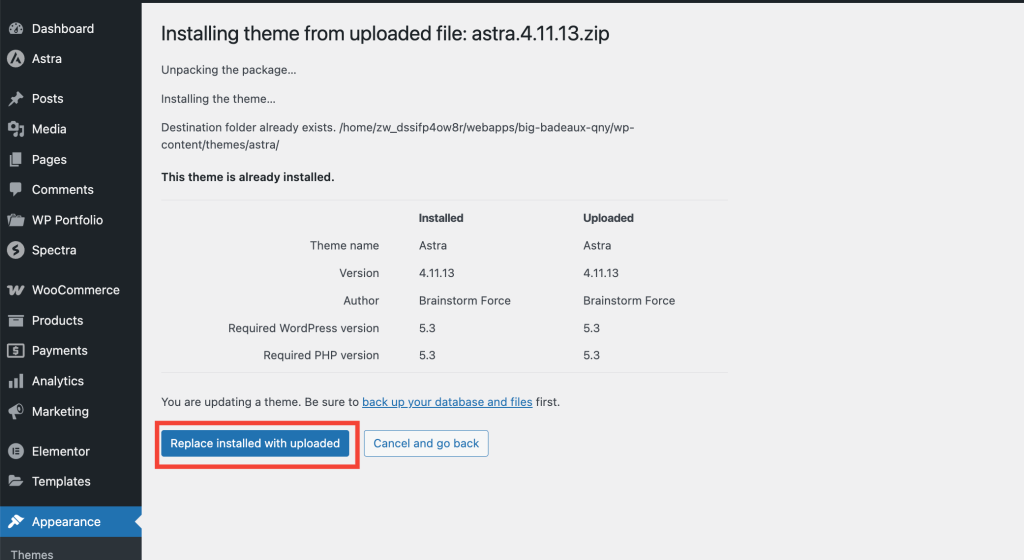Click the WP Portfolio folder icon
1024x560 pixels.
tap(16, 220)
